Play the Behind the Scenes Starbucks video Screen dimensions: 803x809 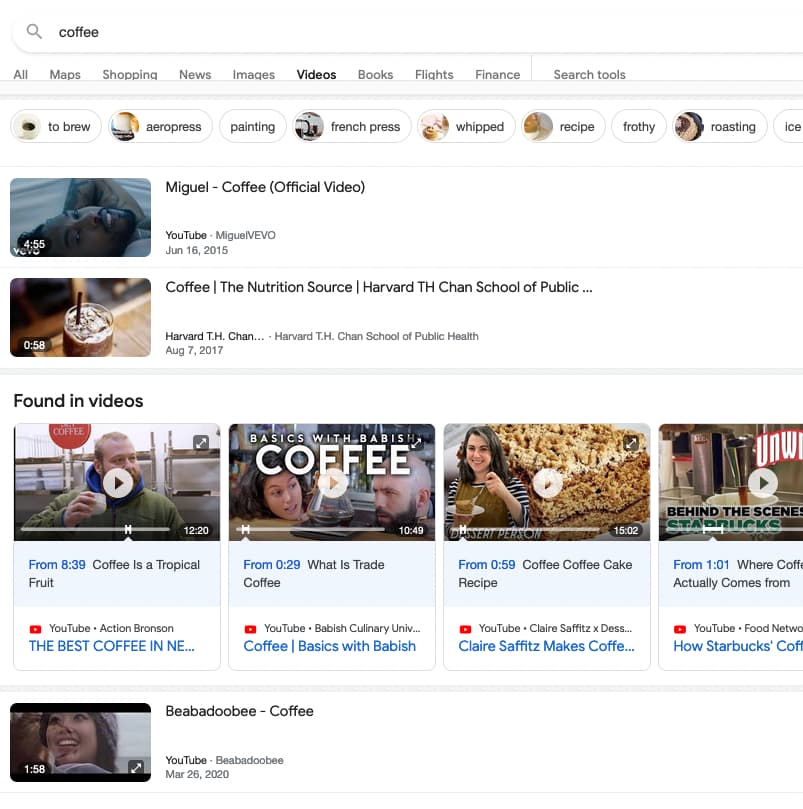[763, 483]
